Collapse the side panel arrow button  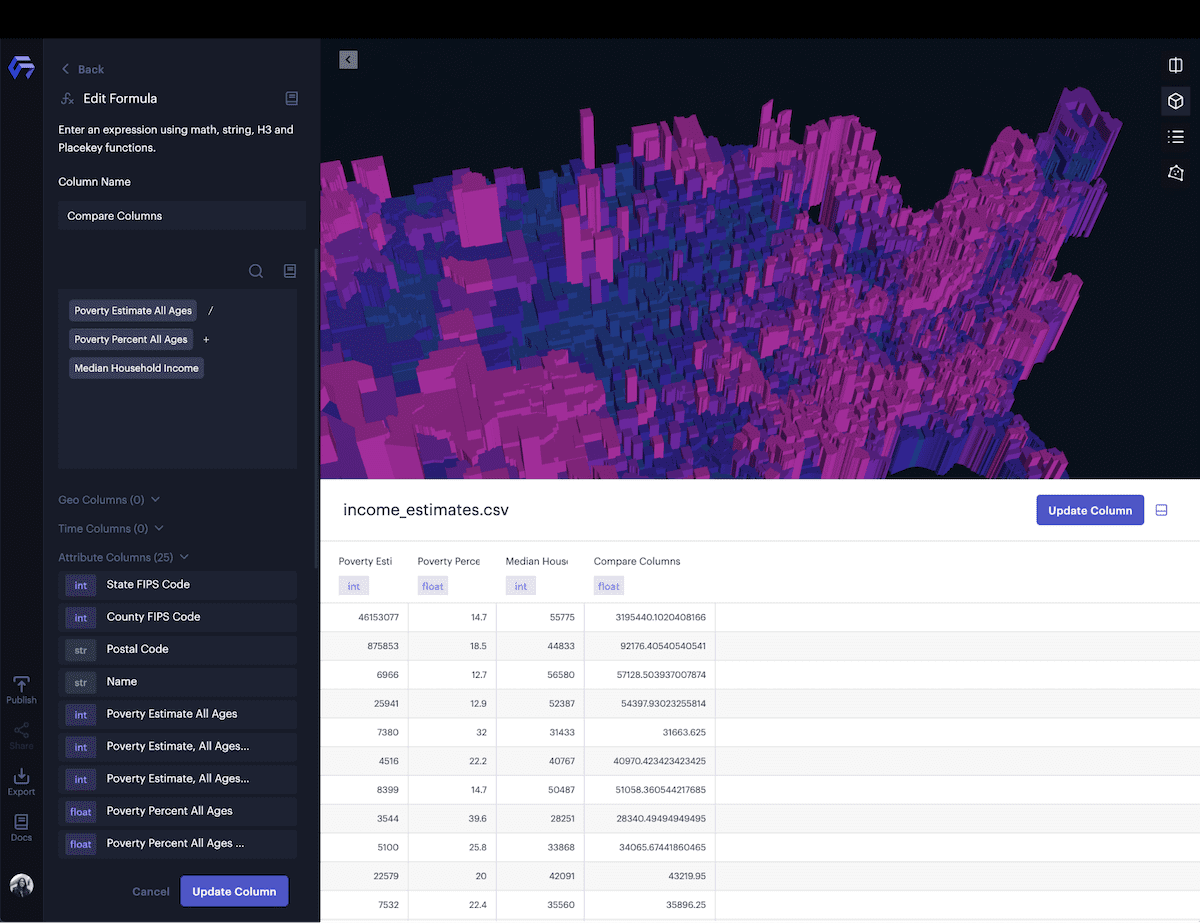pyautogui.click(x=348, y=60)
